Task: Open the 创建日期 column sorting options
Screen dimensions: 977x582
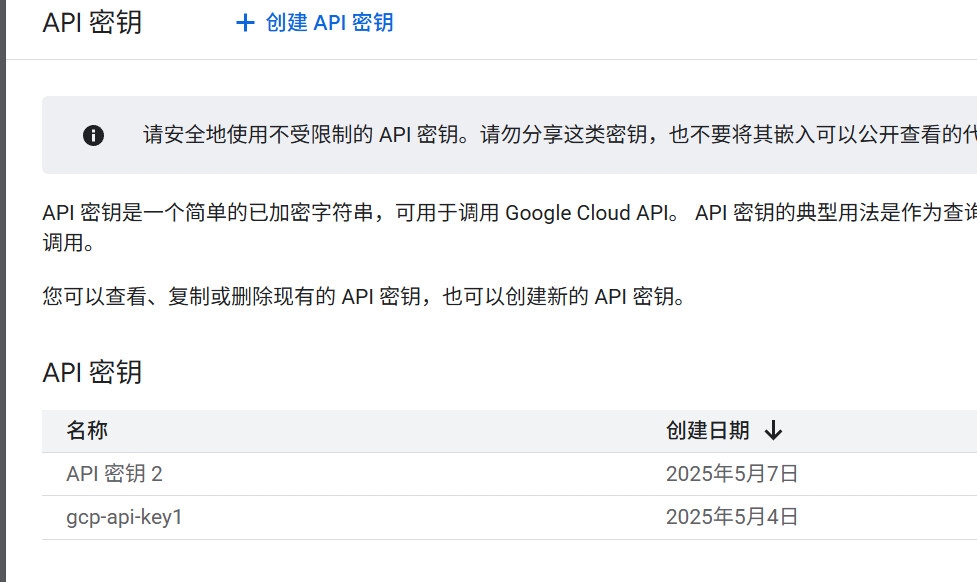Action: tap(712, 430)
